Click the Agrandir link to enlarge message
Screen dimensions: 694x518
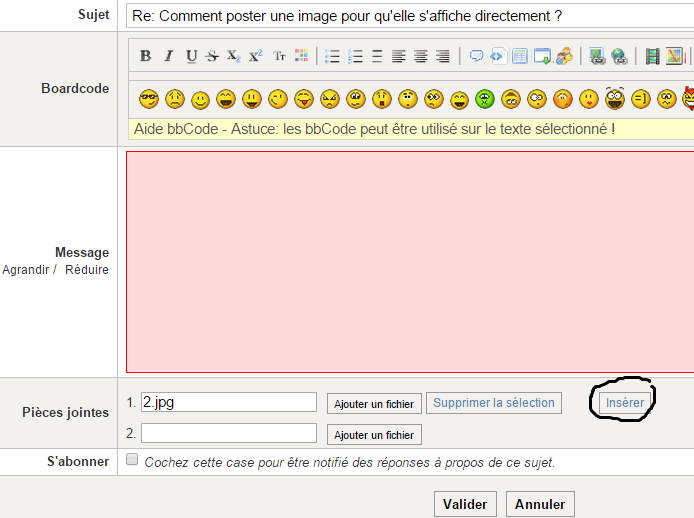pyautogui.click(x=26, y=270)
